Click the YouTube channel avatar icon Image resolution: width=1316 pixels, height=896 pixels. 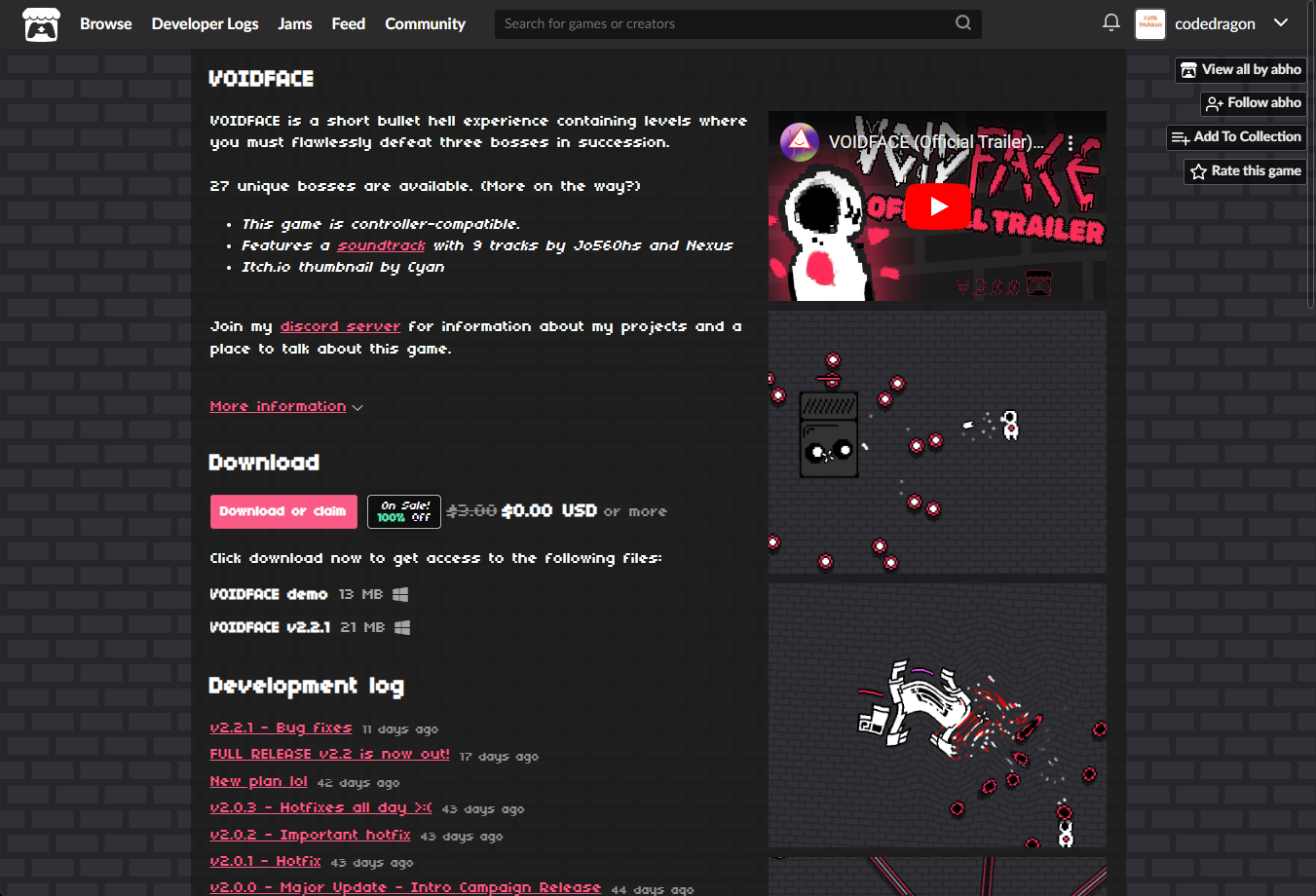point(799,142)
